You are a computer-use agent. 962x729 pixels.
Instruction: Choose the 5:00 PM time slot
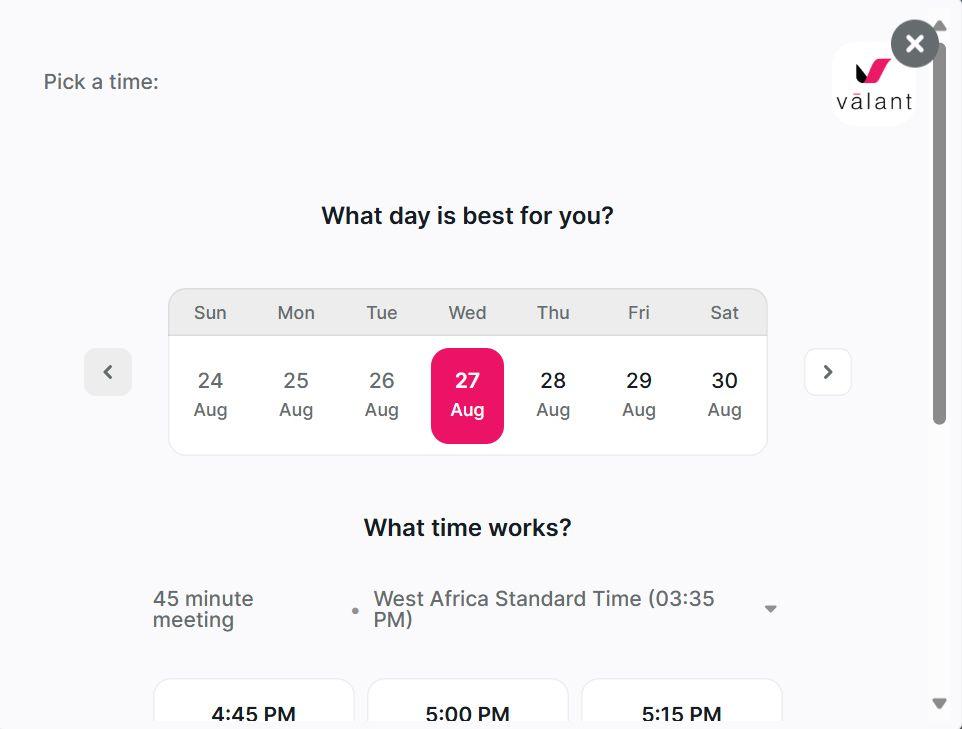point(468,709)
